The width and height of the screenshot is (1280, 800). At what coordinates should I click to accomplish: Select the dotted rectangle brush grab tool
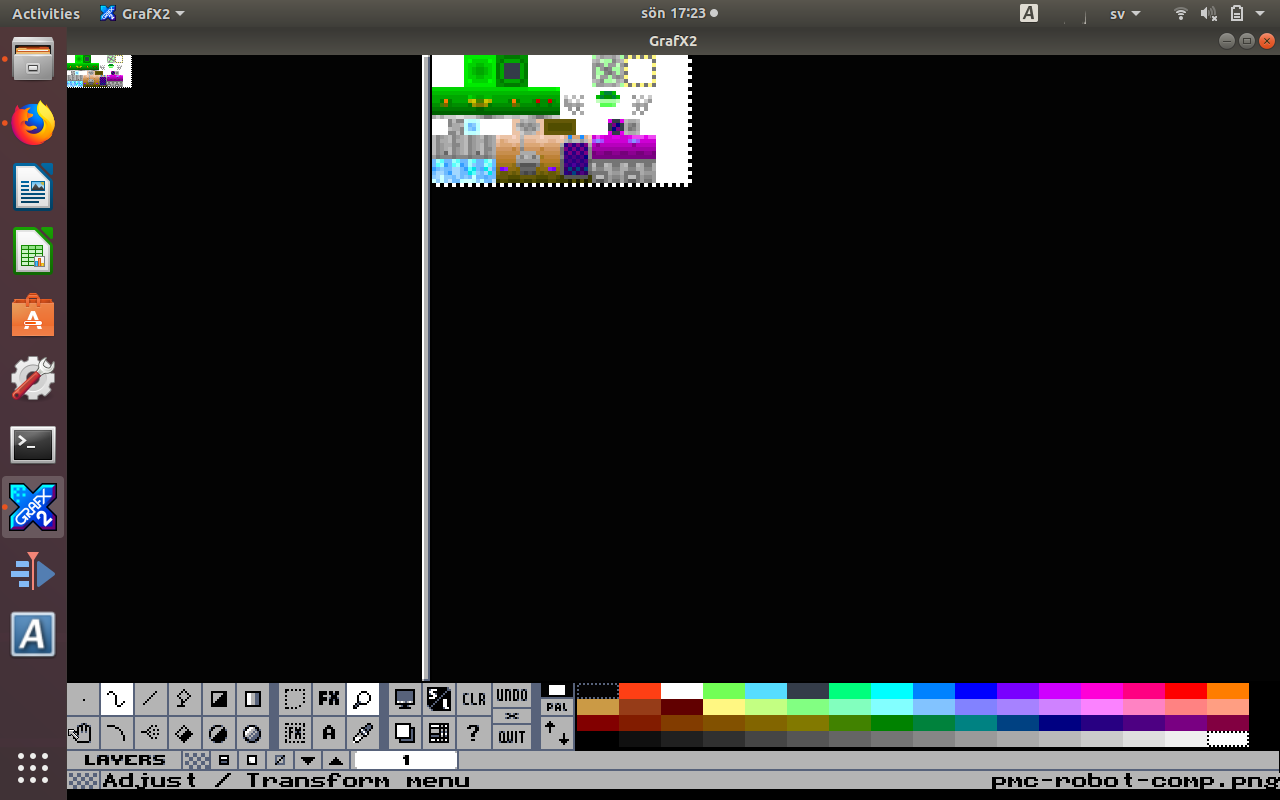(294, 699)
